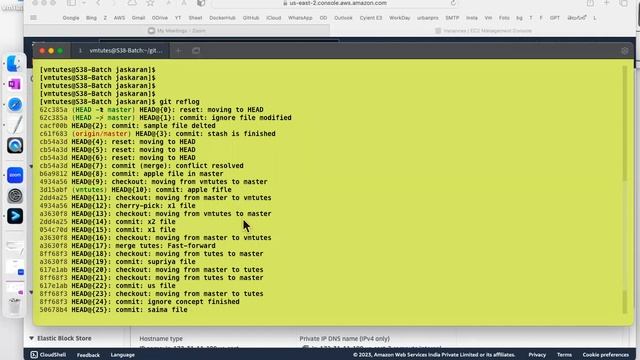Launch Safari from the Dock
This screenshot has height=360, width=640.
tap(15, 105)
